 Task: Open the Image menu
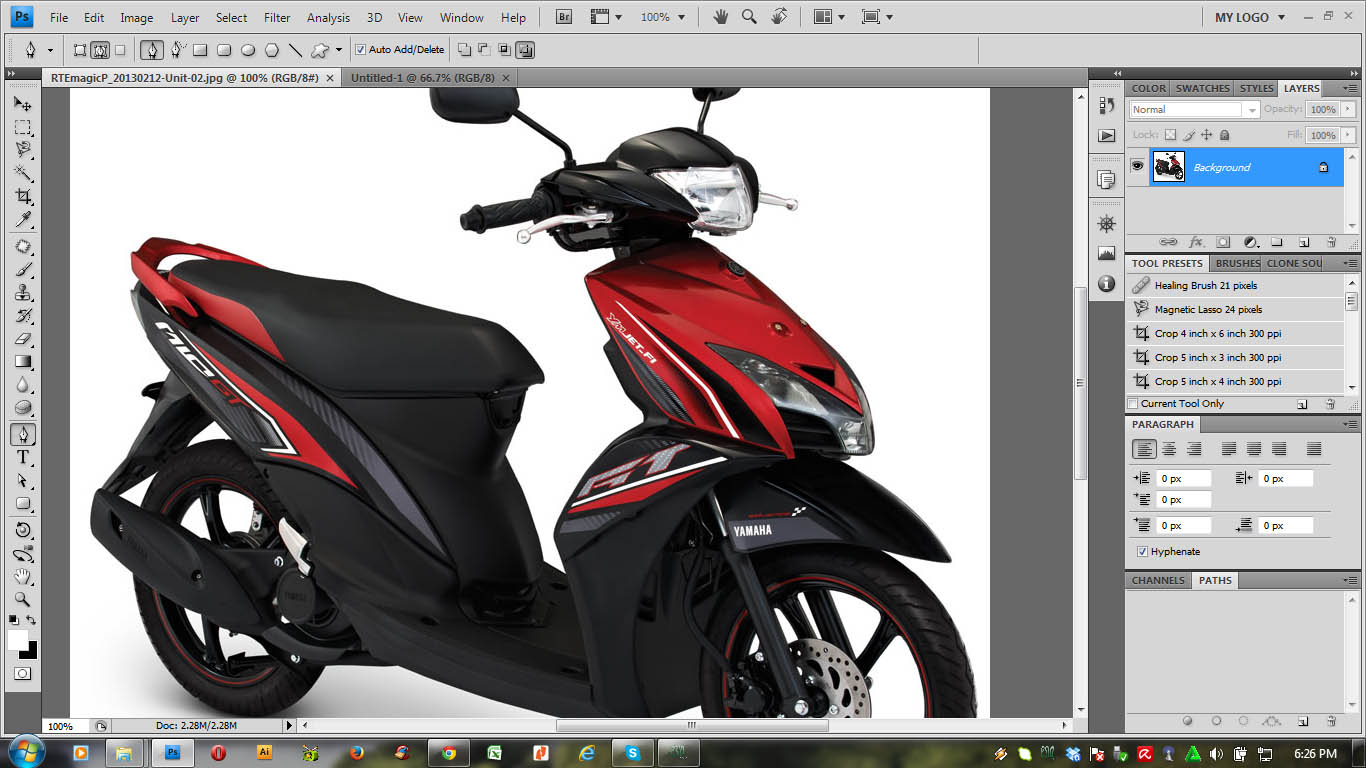click(x=137, y=18)
